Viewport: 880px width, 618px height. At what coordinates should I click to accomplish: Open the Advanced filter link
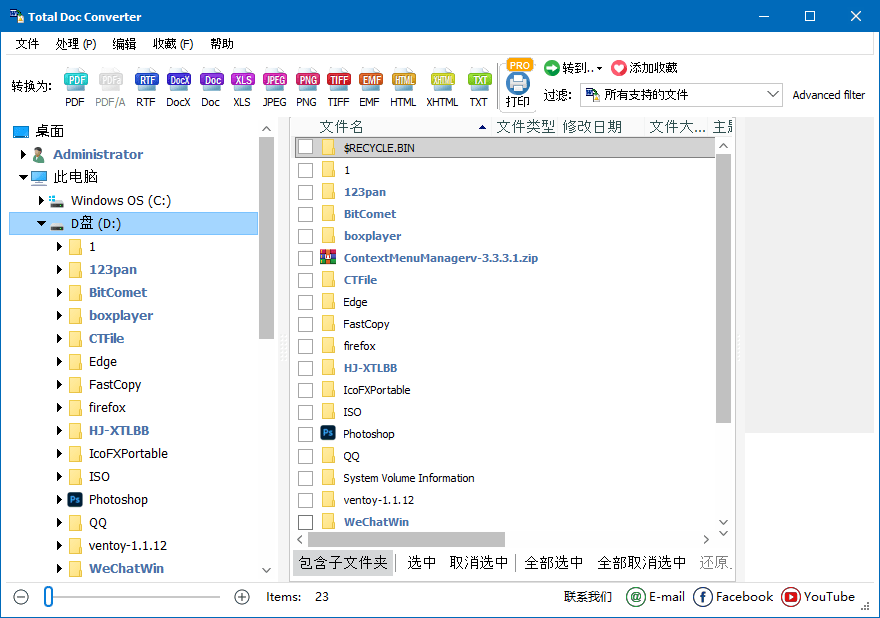tap(828, 95)
